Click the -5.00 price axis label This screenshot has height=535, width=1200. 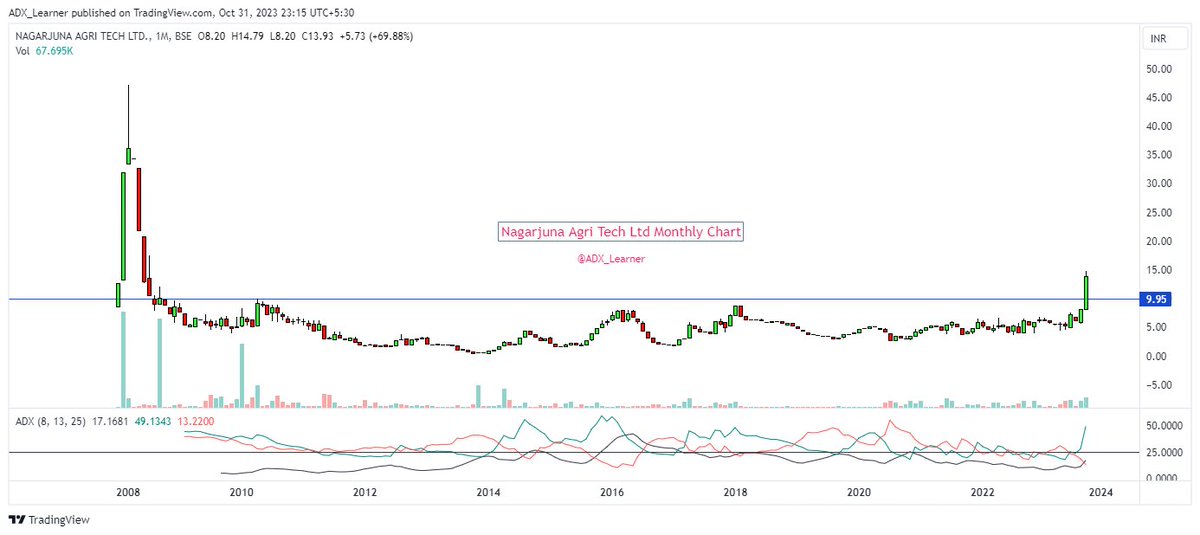1158,385
